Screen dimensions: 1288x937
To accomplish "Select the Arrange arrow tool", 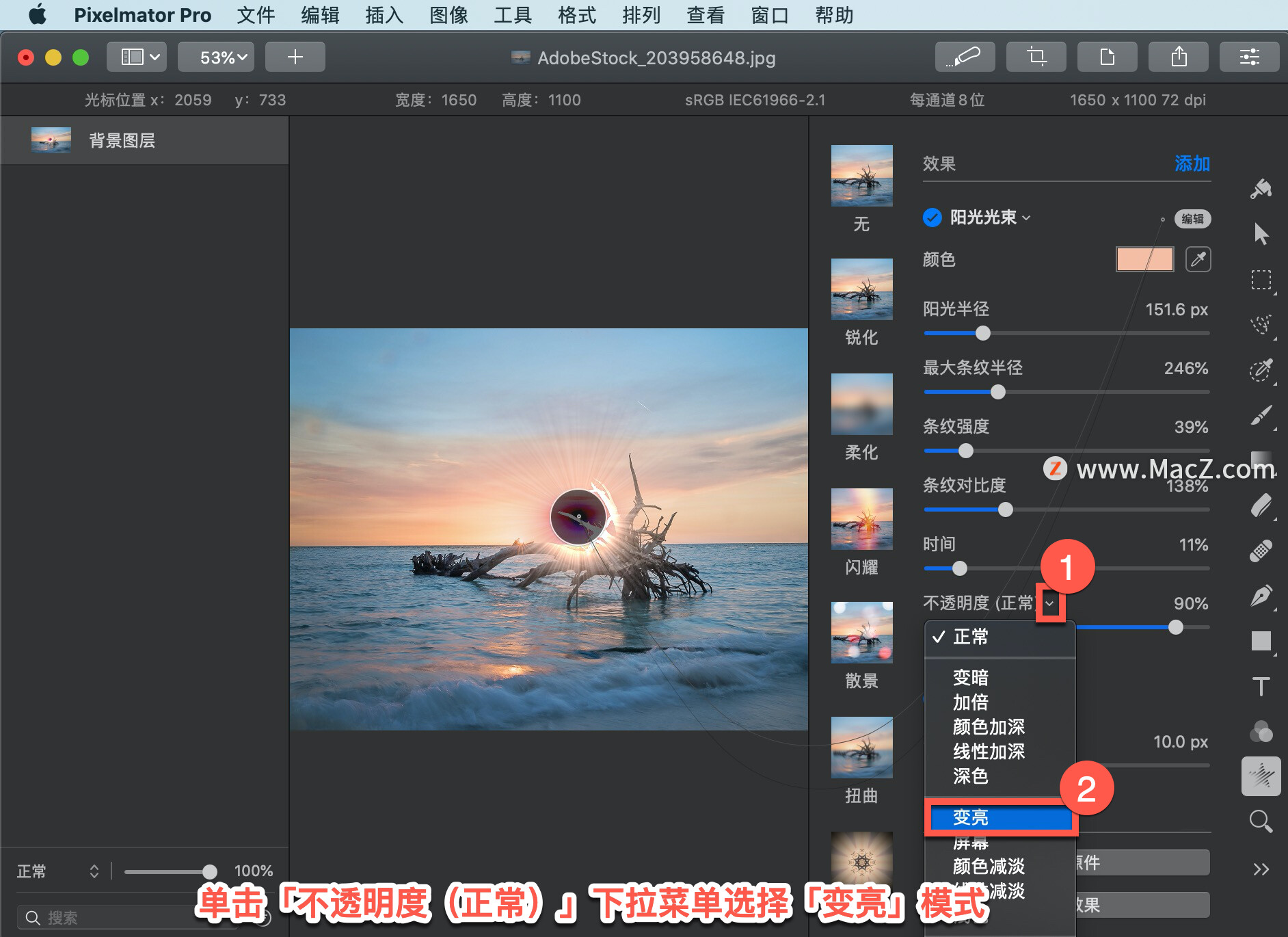I will point(1261,234).
